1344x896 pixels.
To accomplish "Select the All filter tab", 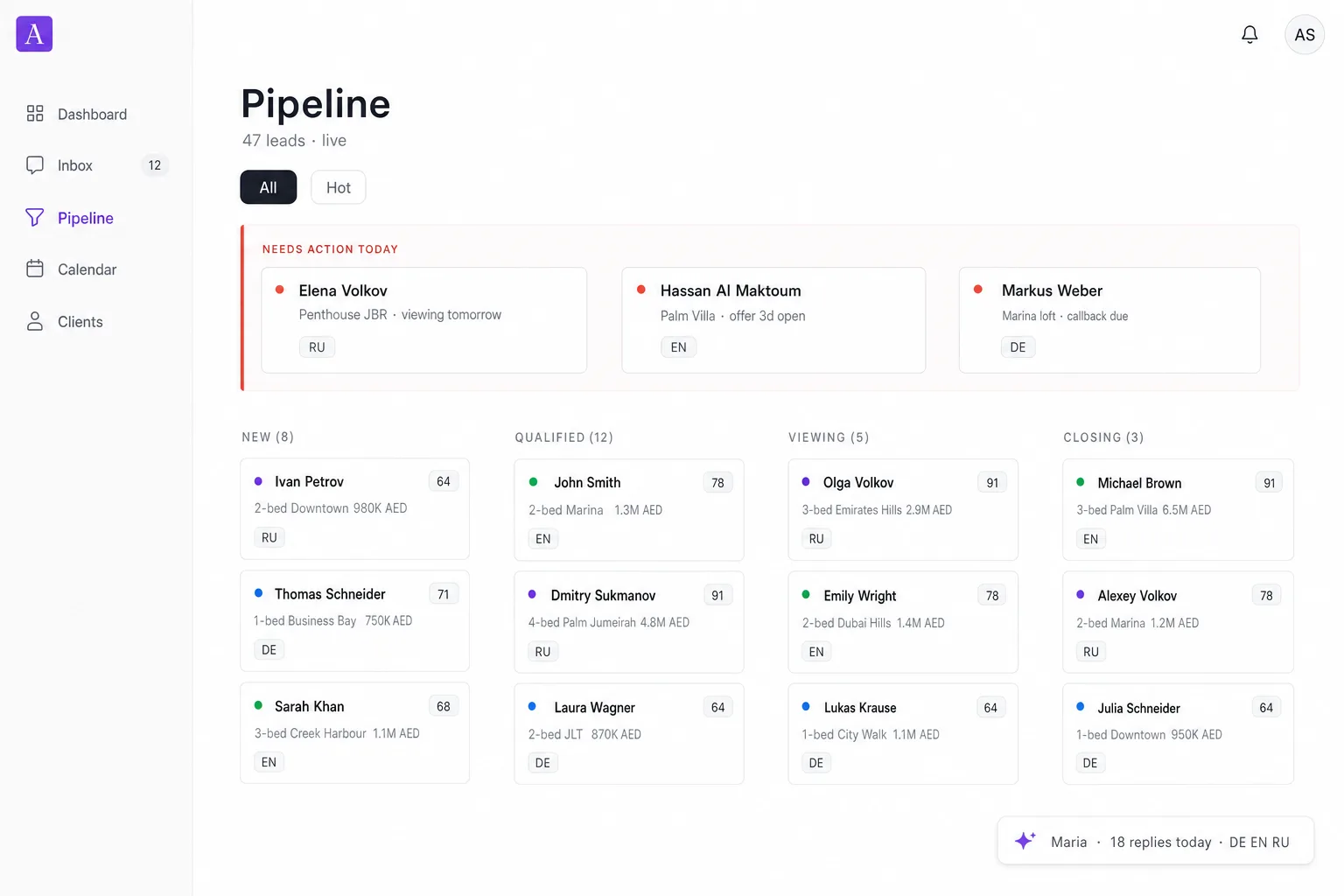I will [269, 187].
